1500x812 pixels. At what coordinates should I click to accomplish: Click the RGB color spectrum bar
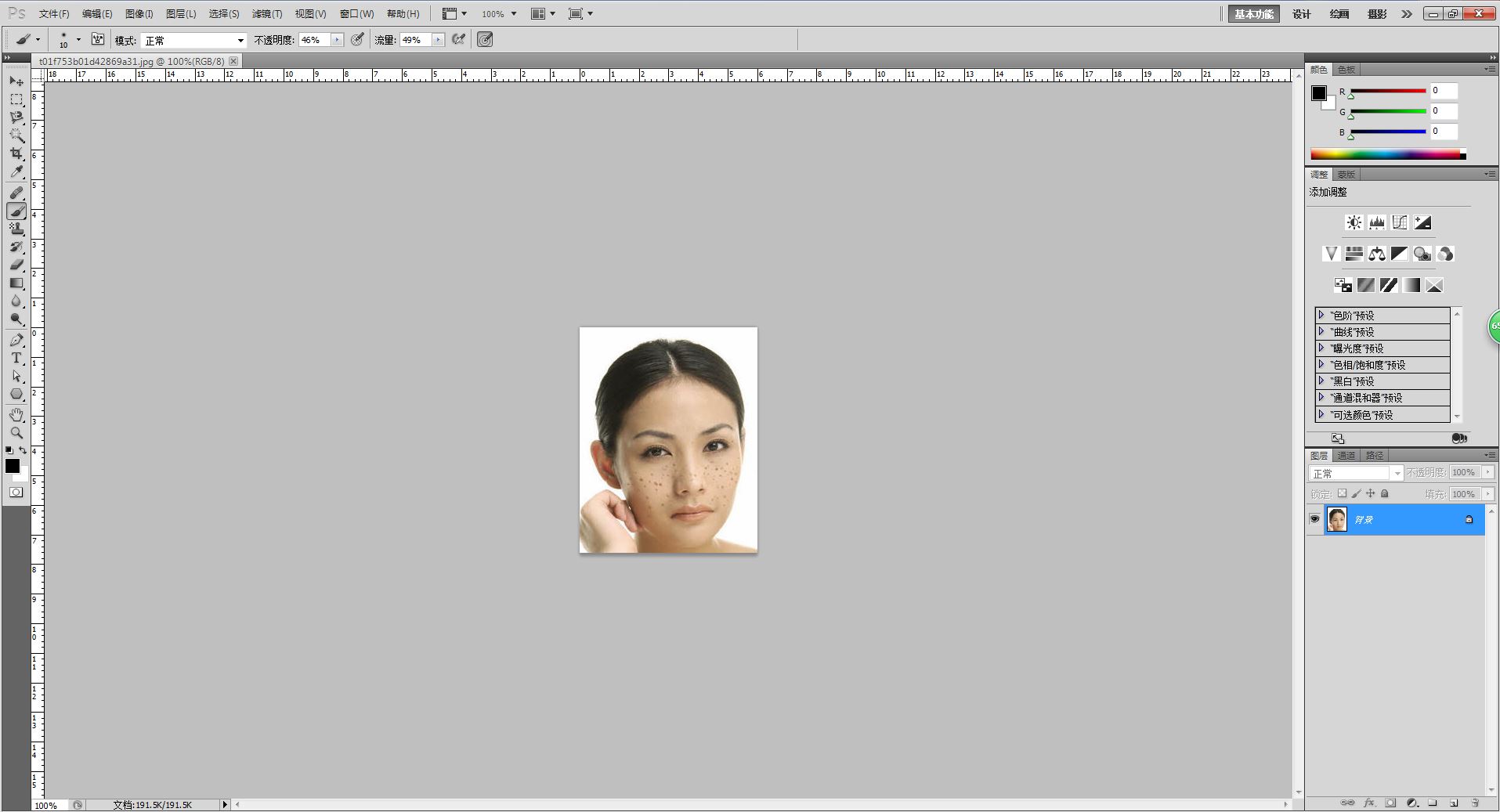[1386, 154]
